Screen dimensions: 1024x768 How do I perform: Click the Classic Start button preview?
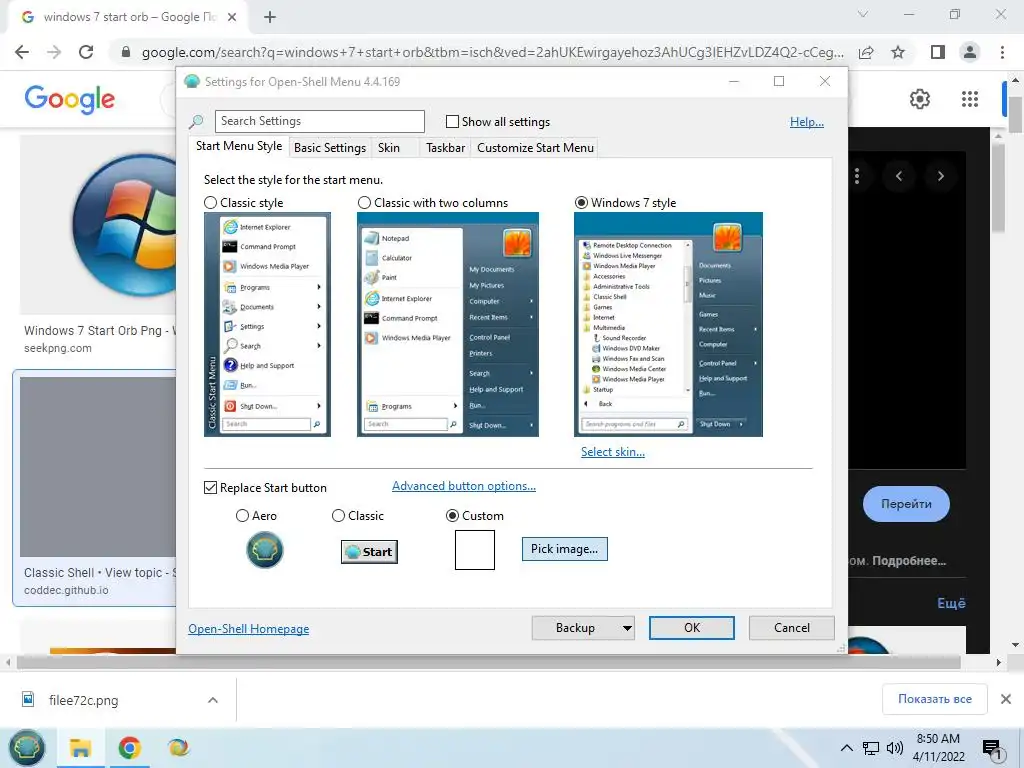[369, 552]
